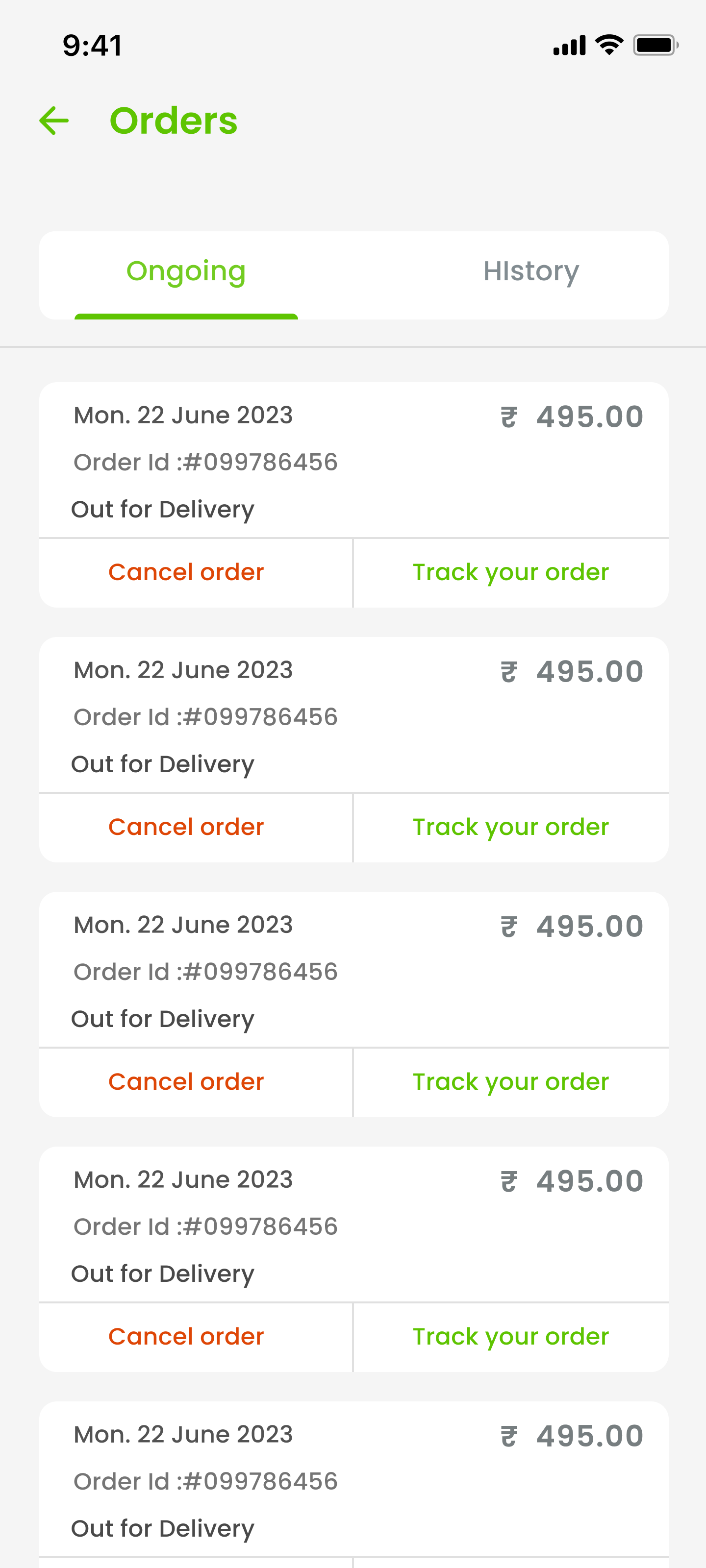Tap the Wi-Fi status icon

pyautogui.click(x=608, y=45)
